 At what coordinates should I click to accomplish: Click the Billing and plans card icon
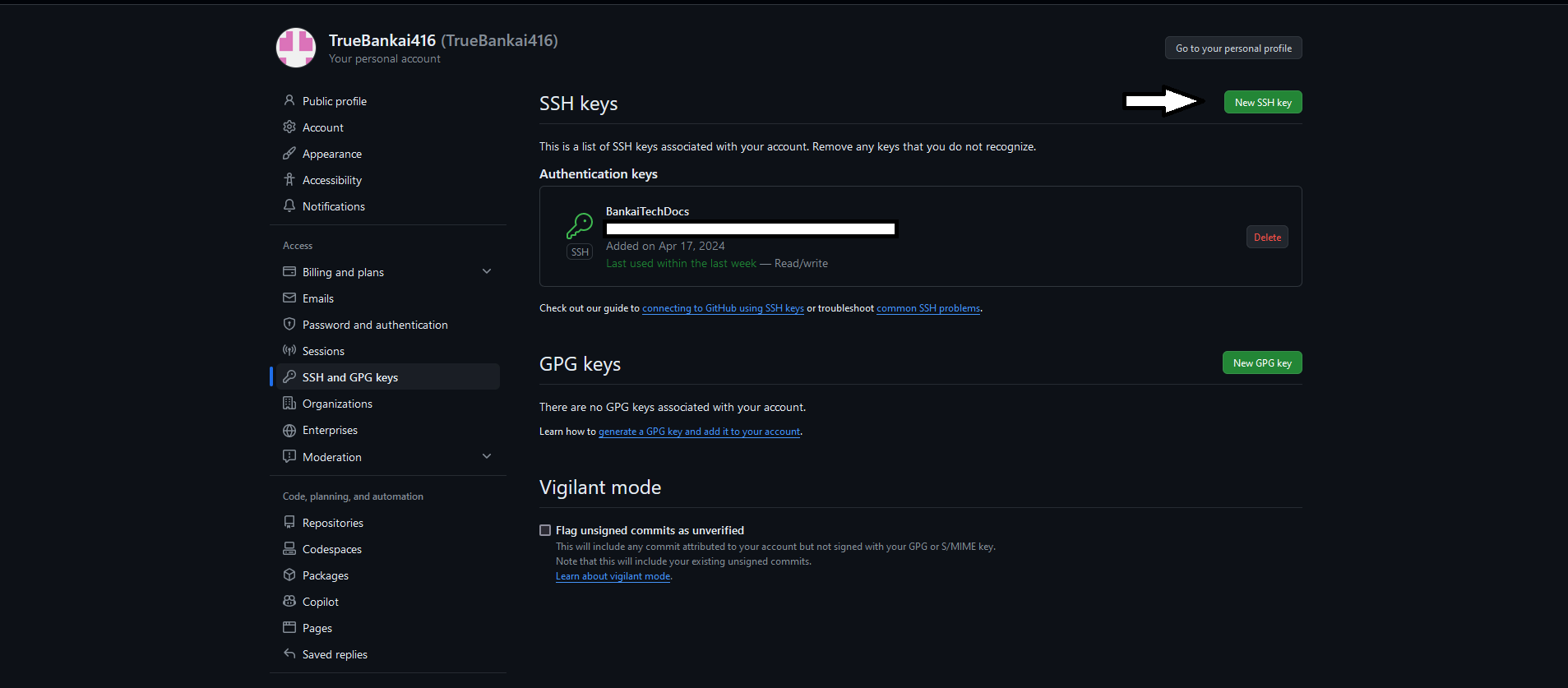tap(289, 271)
